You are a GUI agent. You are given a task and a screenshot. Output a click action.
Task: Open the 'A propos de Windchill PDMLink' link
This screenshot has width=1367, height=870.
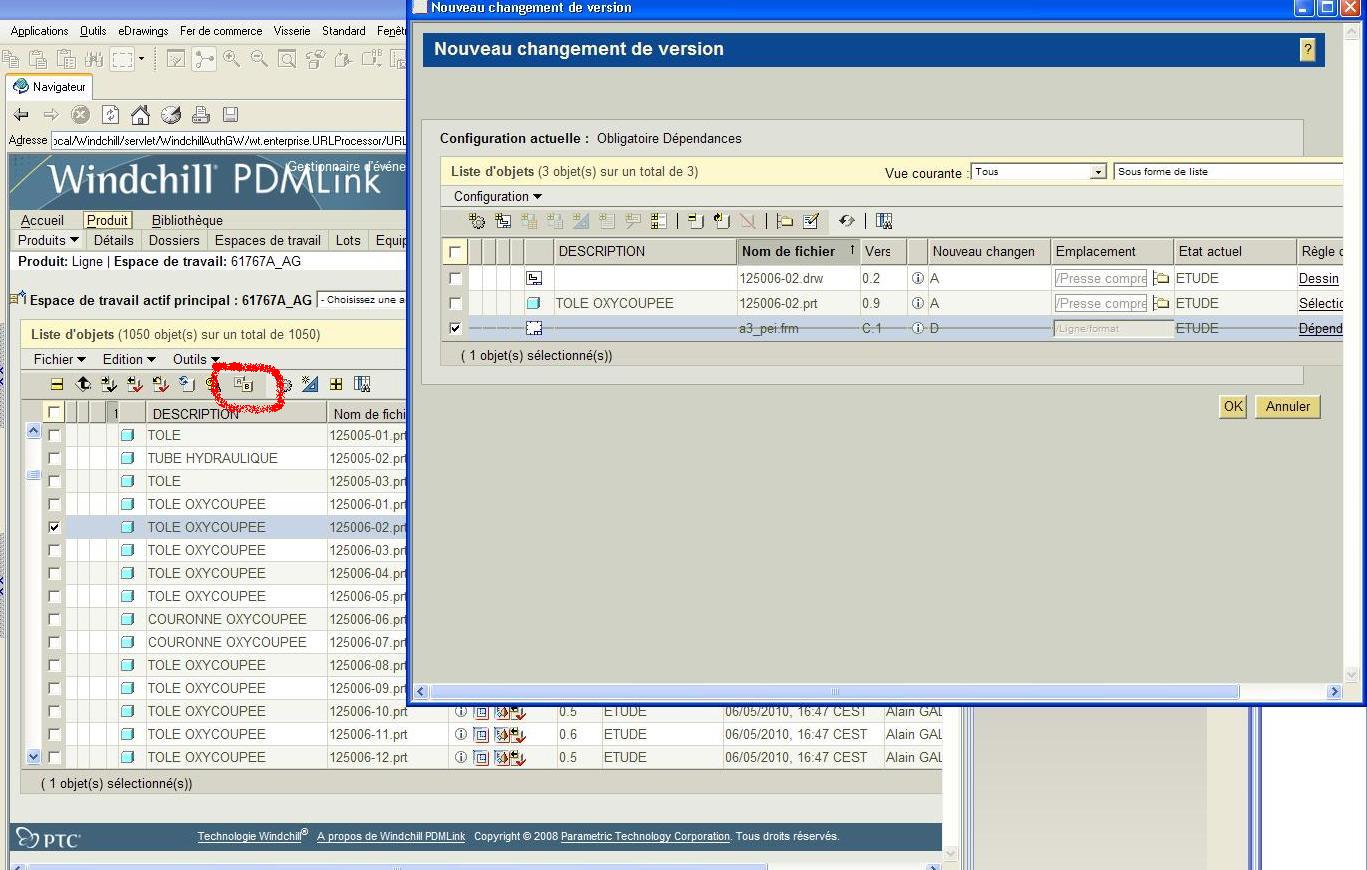tap(391, 836)
